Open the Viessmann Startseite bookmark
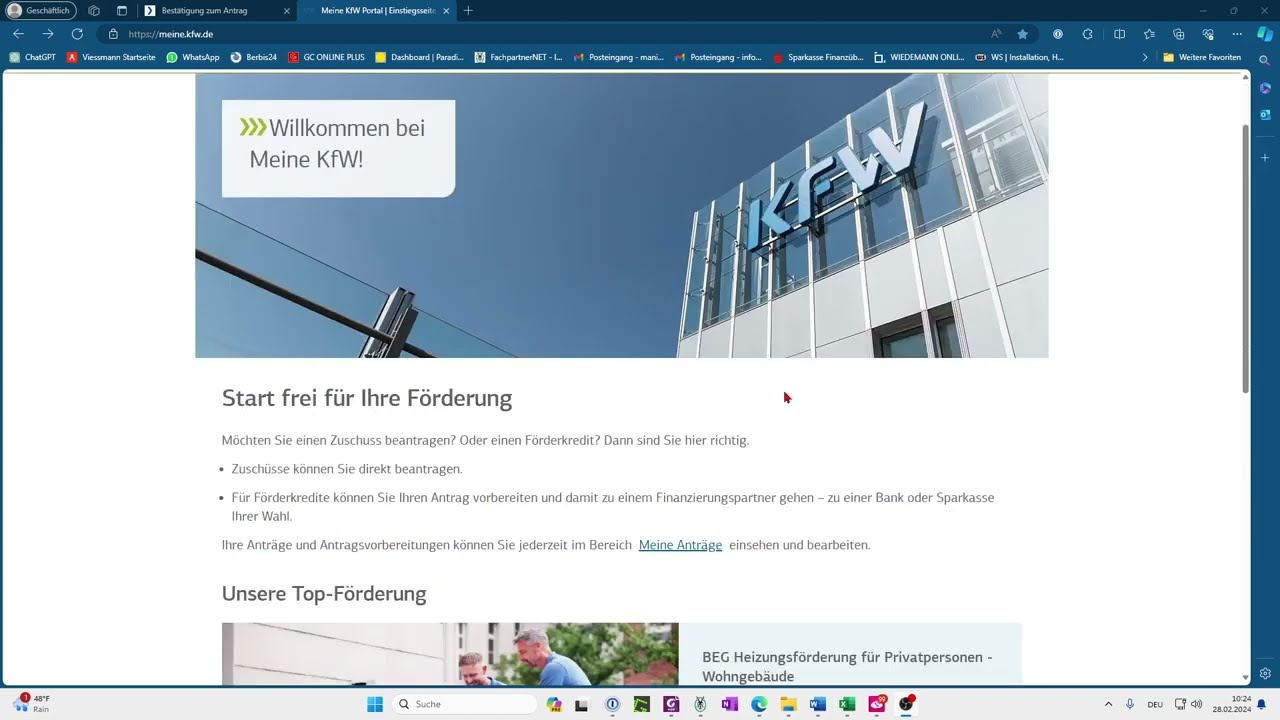Screen dimensions: 1280x720 pyautogui.click(x=111, y=57)
